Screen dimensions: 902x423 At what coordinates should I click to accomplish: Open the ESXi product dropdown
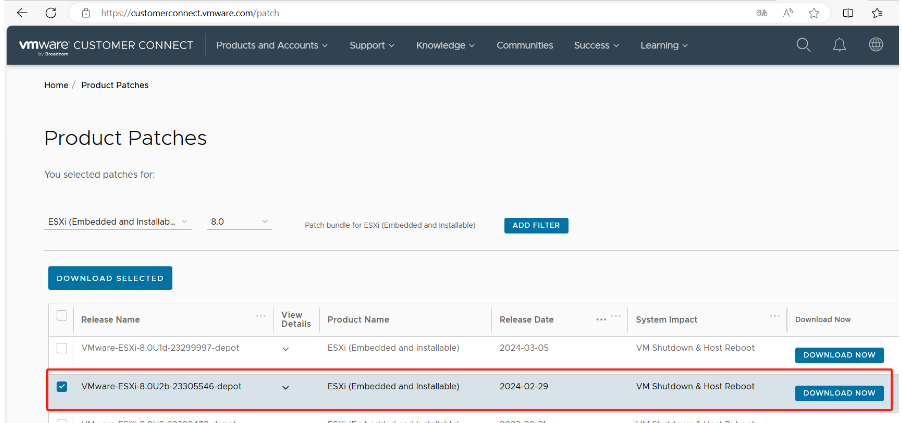pyautogui.click(x=117, y=222)
